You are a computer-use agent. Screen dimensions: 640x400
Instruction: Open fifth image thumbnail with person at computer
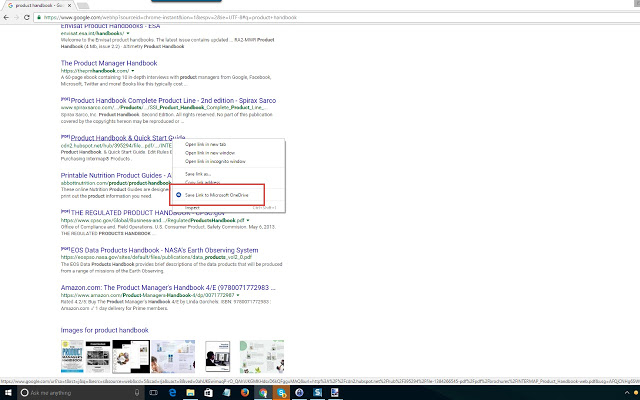tap(218, 357)
